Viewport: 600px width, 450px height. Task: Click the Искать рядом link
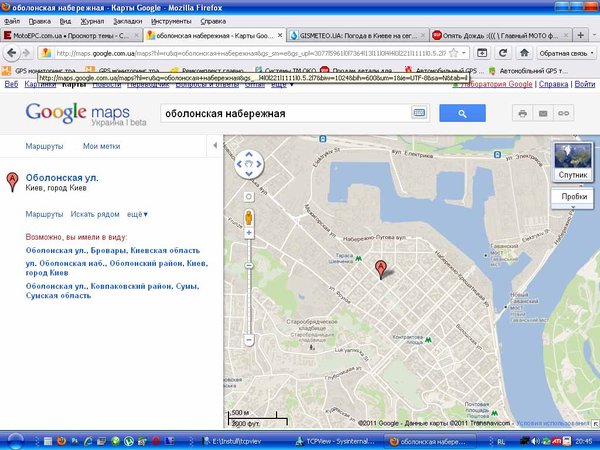95,214
